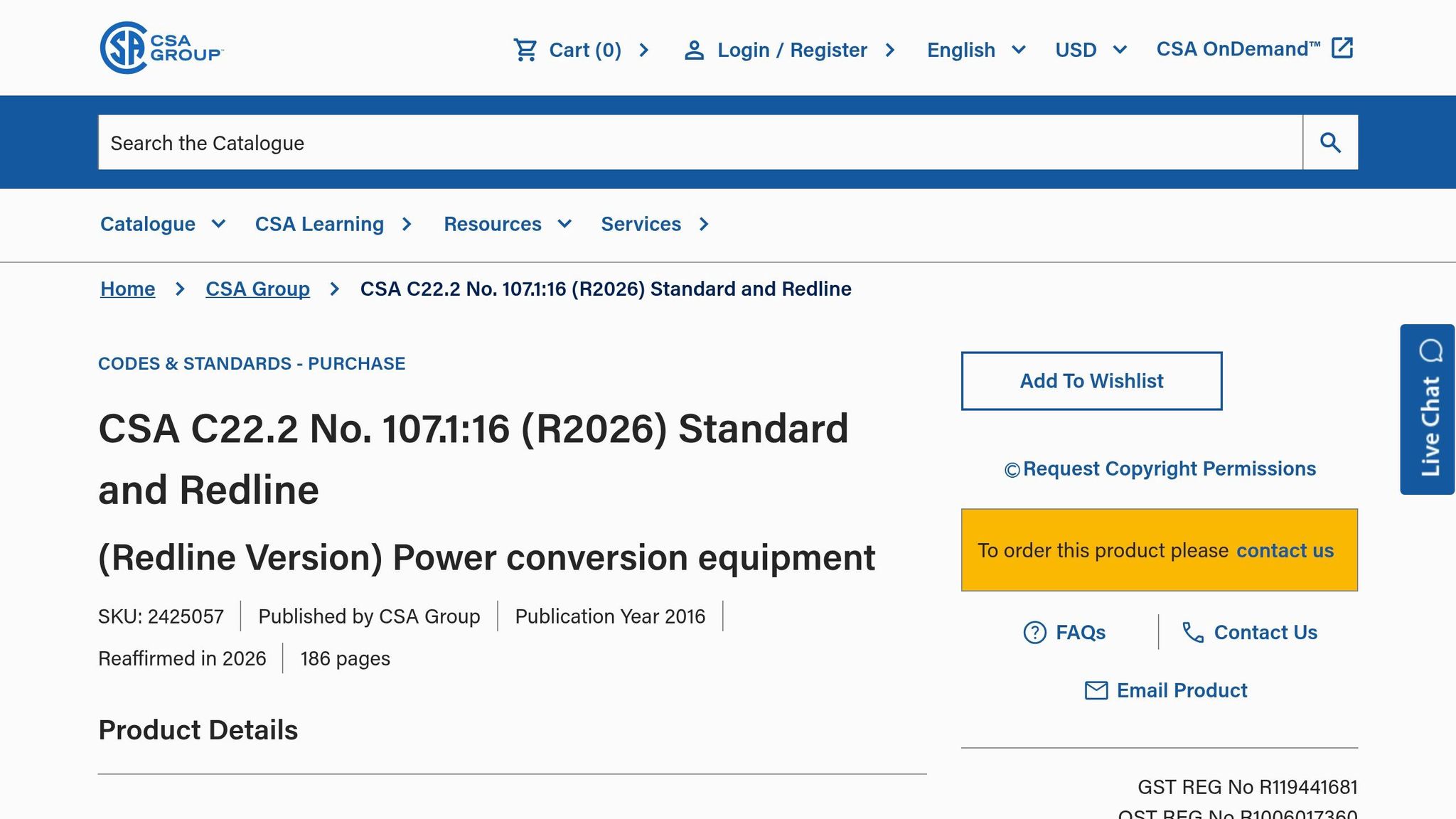The width and height of the screenshot is (1456, 819).
Task: Click Login / Register link
Action: pos(792,50)
